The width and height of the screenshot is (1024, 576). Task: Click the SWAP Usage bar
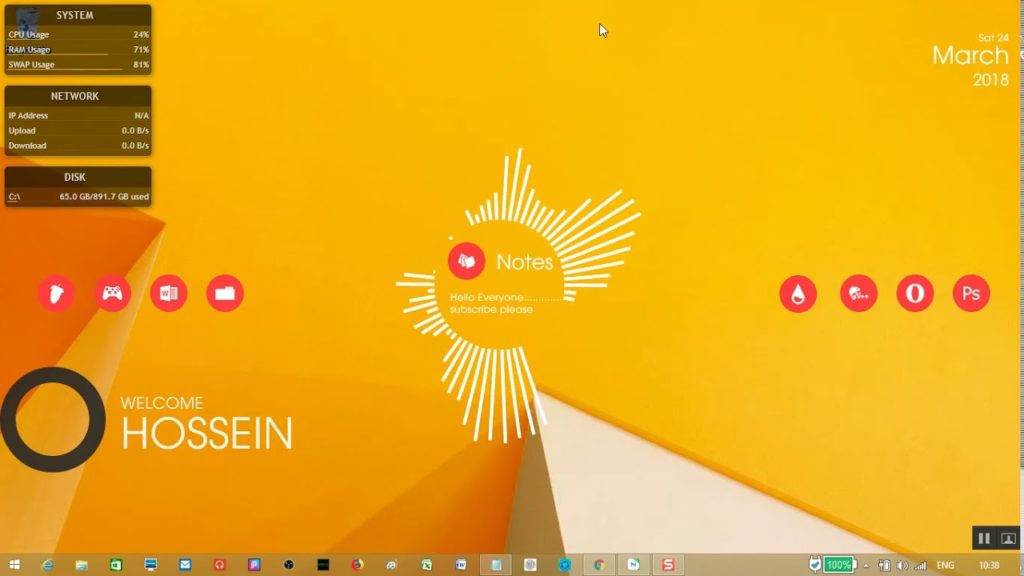pos(78,65)
